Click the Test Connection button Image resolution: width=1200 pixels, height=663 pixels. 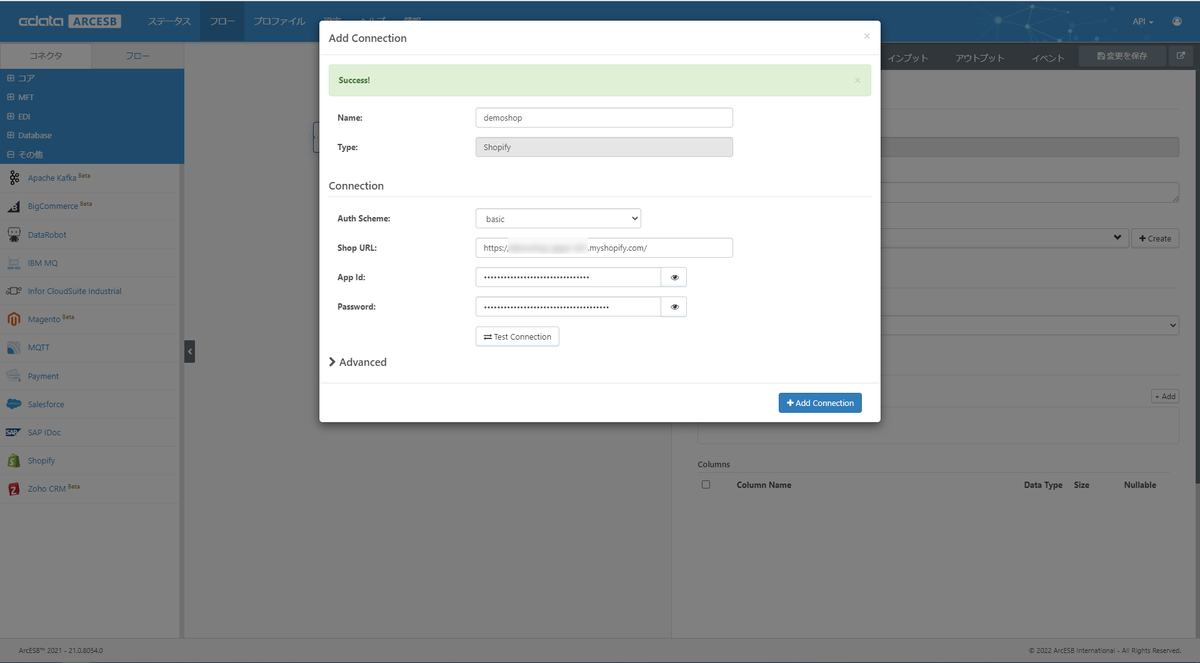(x=517, y=337)
